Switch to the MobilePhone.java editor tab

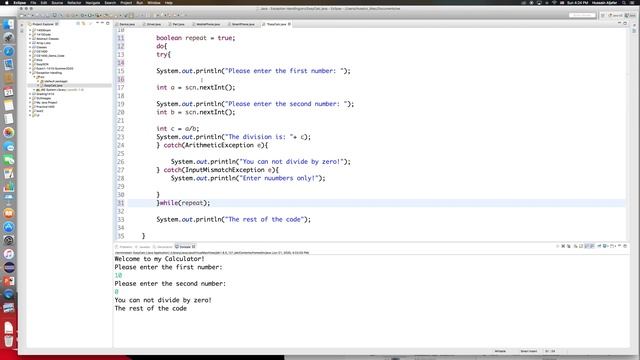click(x=207, y=24)
